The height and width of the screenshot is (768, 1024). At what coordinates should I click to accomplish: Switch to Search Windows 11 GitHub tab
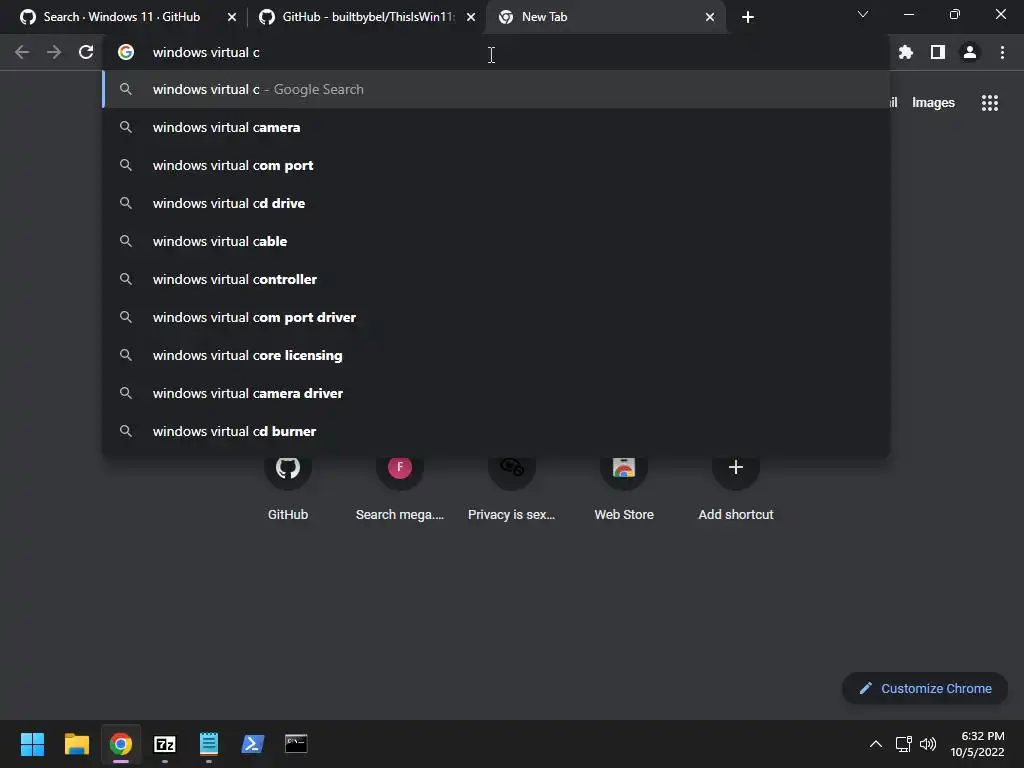coord(124,17)
